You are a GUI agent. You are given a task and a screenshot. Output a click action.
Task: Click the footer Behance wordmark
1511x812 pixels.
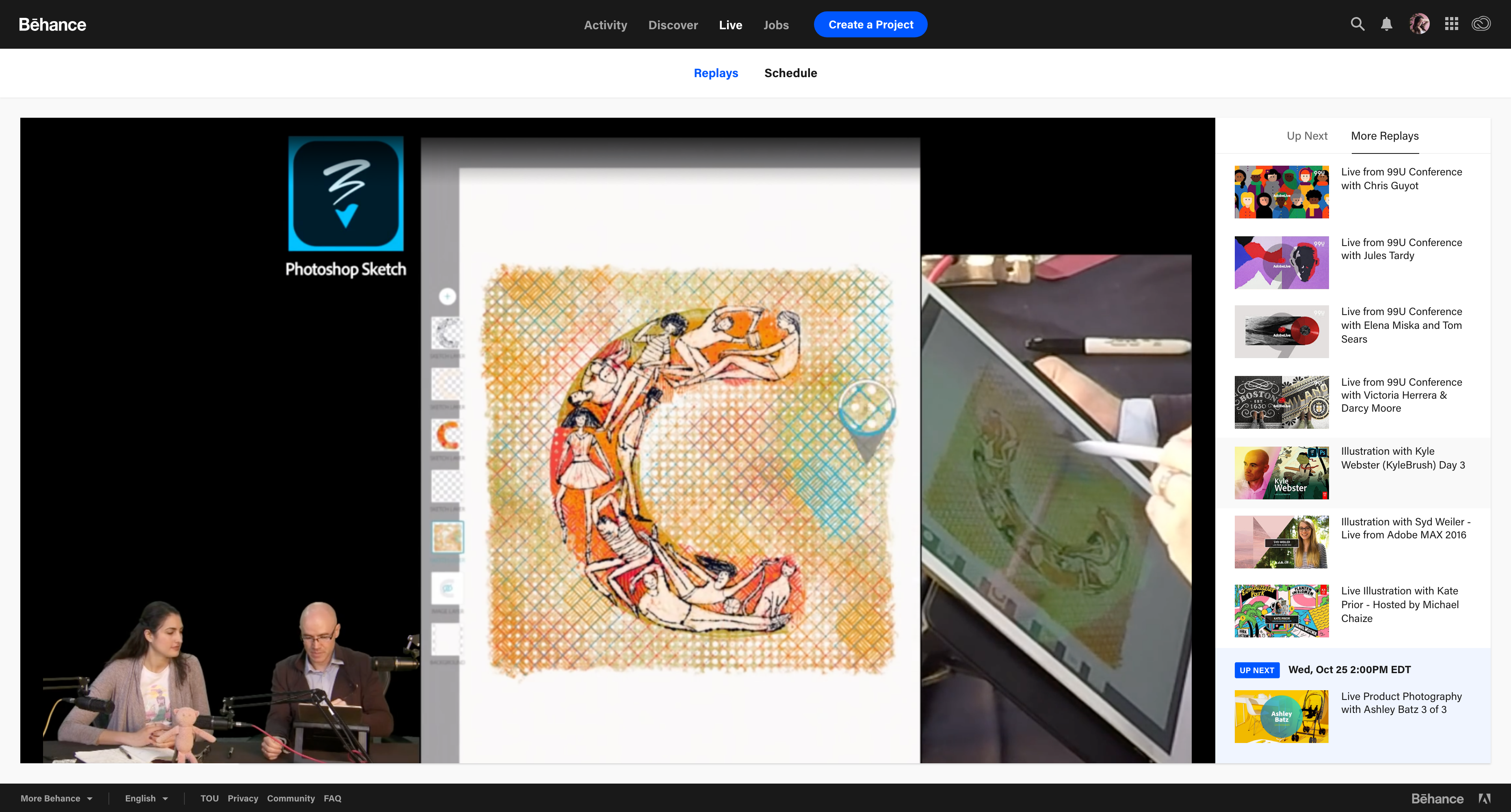pos(1437,799)
